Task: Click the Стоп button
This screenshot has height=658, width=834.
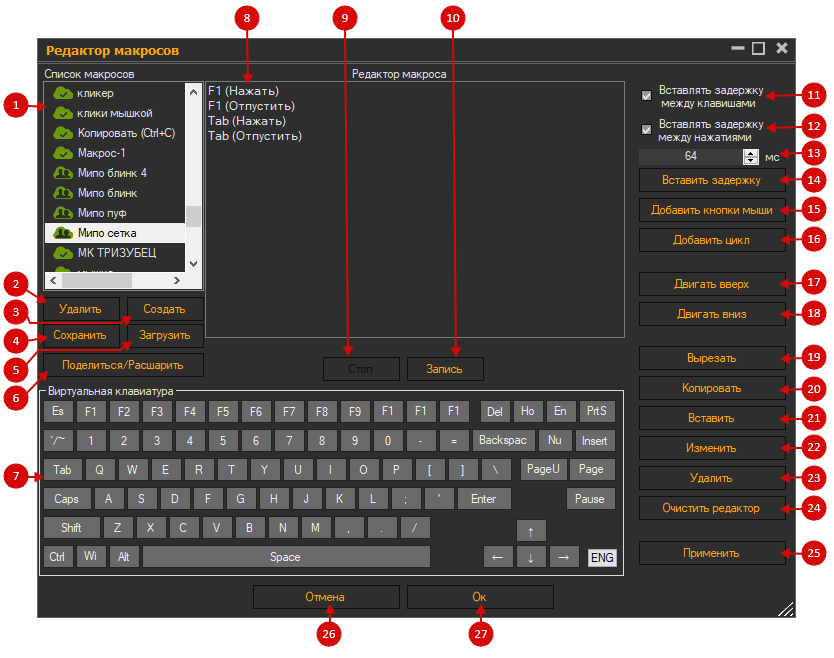Action: (x=361, y=369)
